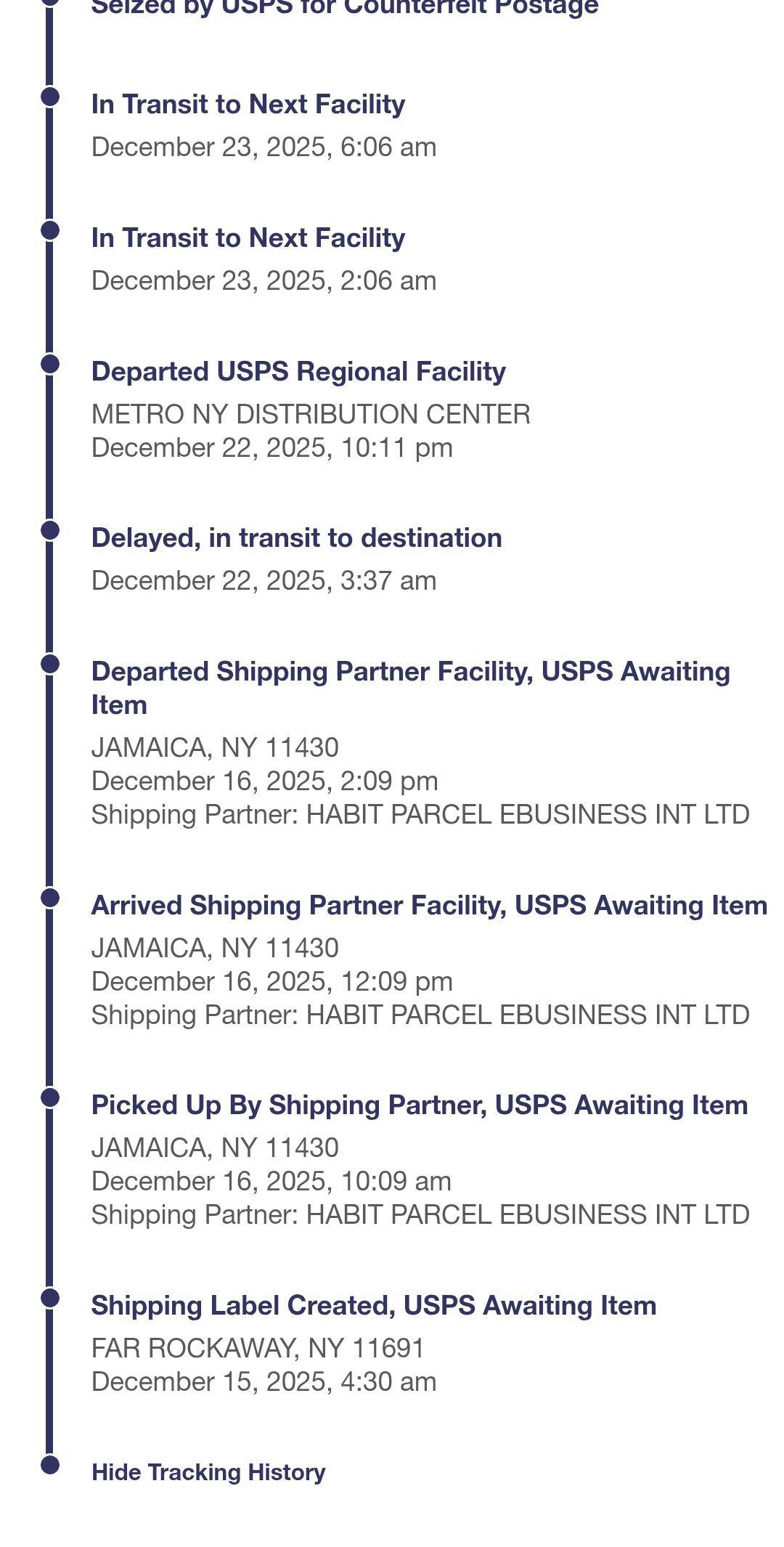Select the METRO NY DISTRIBUTION CENTER text

coord(311,414)
